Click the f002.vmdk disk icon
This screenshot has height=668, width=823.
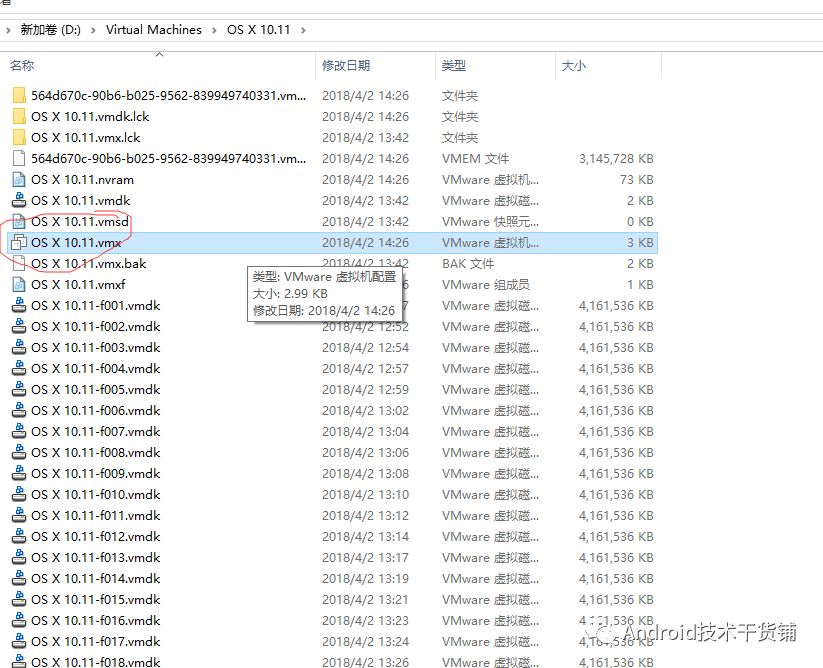(x=19, y=326)
